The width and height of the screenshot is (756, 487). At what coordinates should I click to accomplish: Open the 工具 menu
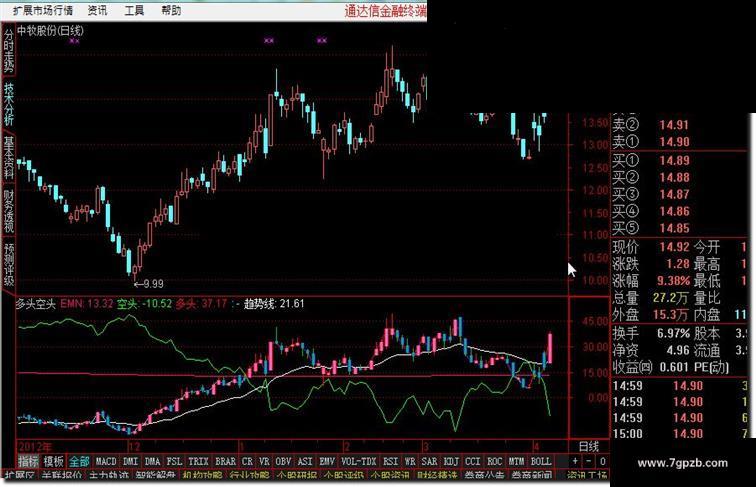click(x=134, y=10)
